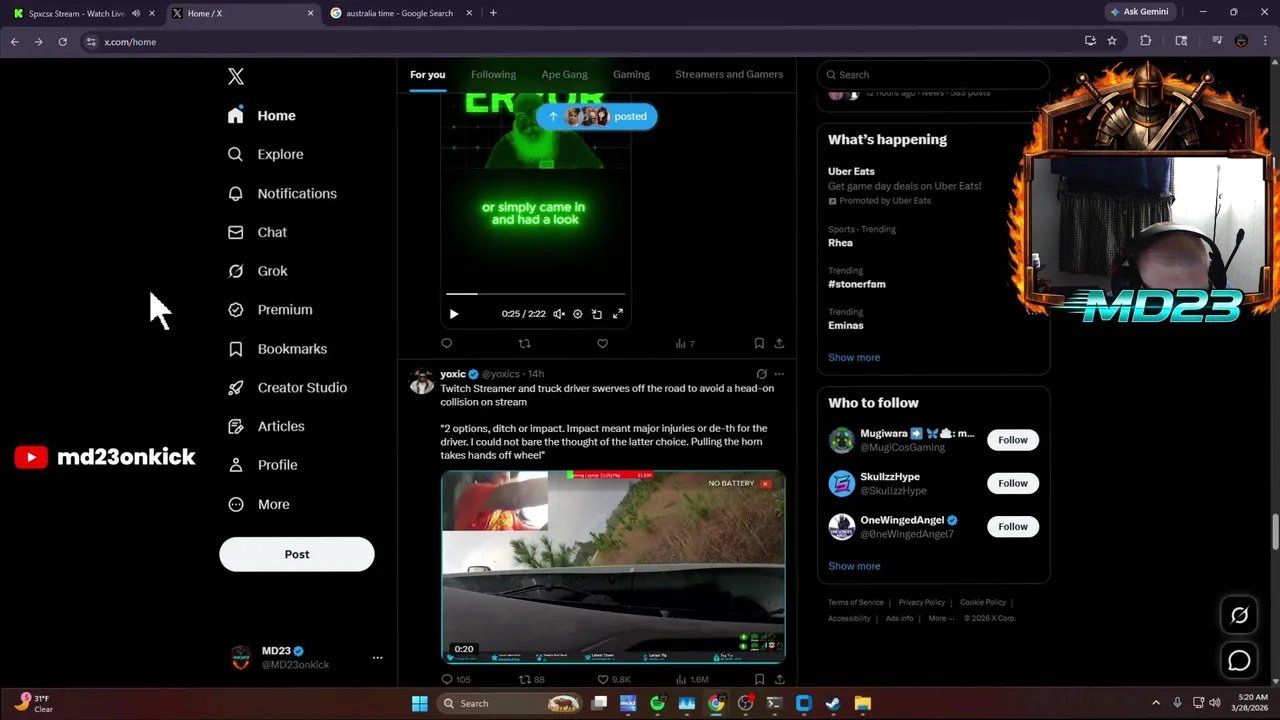This screenshot has height=720, width=1280.
Task: Open Chrome Extensions puzzle icon
Action: click(1146, 41)
